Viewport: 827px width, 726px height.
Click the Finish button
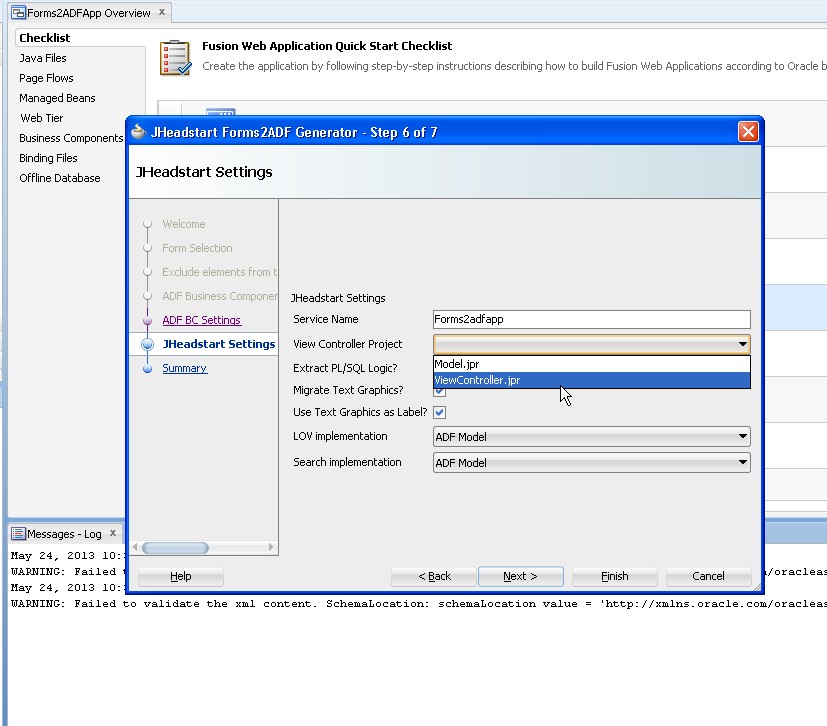click(614, 576)
